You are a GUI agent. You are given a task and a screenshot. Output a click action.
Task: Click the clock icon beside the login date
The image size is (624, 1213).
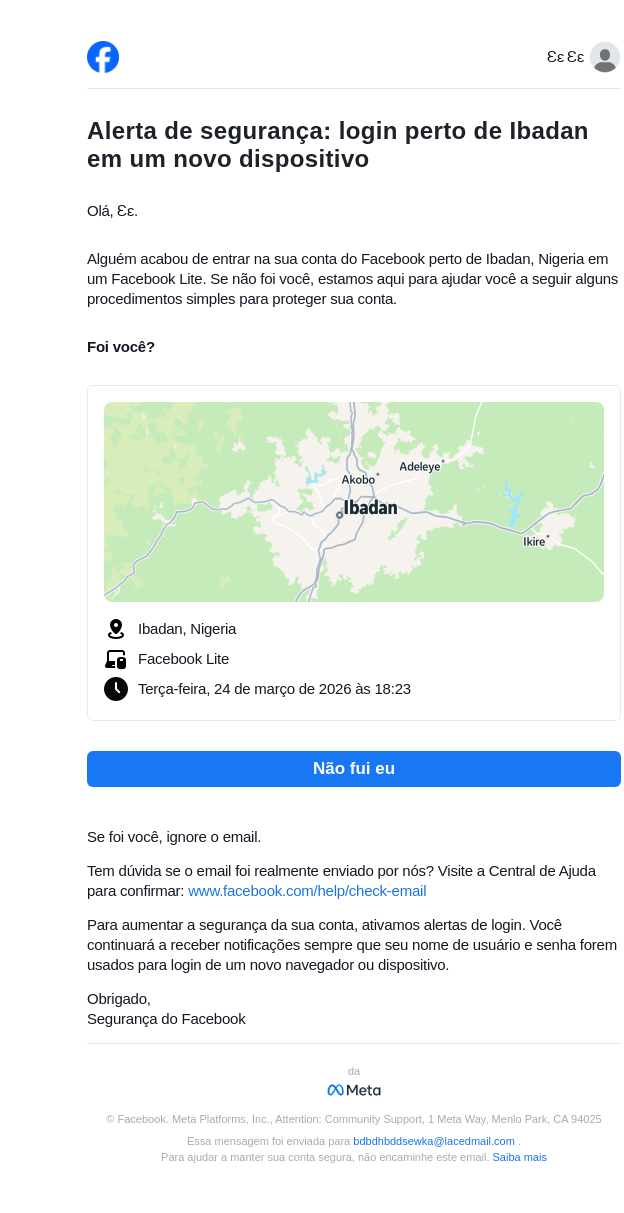click(x=116, y=689)
